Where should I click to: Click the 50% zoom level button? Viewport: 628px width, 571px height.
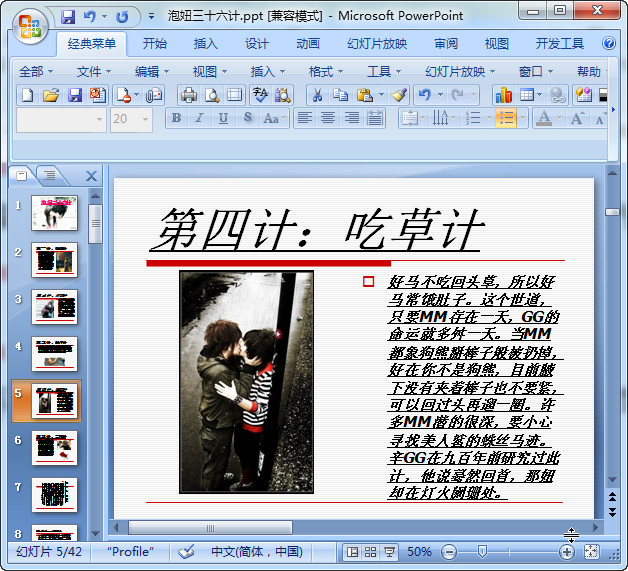coord(419,552)
